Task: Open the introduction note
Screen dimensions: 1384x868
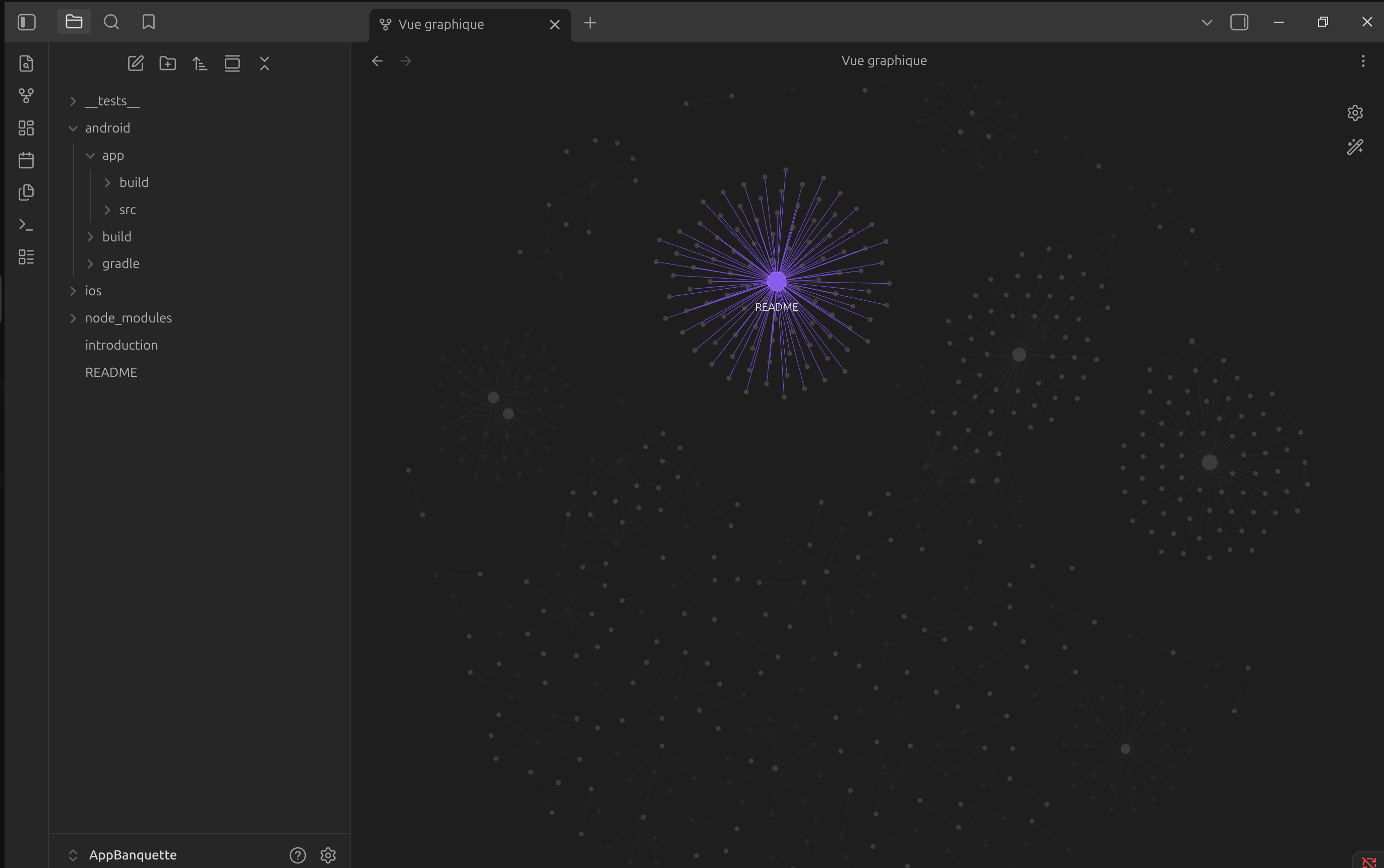Action: tap(121, 345)
